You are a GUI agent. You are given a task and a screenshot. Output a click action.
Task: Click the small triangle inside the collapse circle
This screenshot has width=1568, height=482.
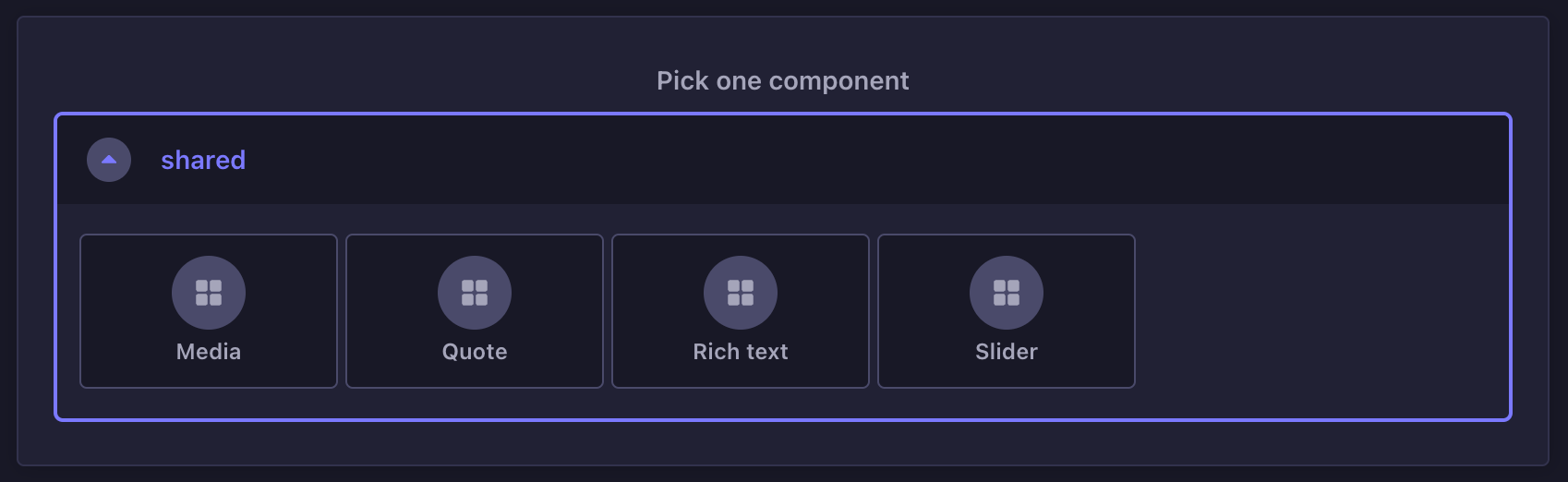pos(109,159)
